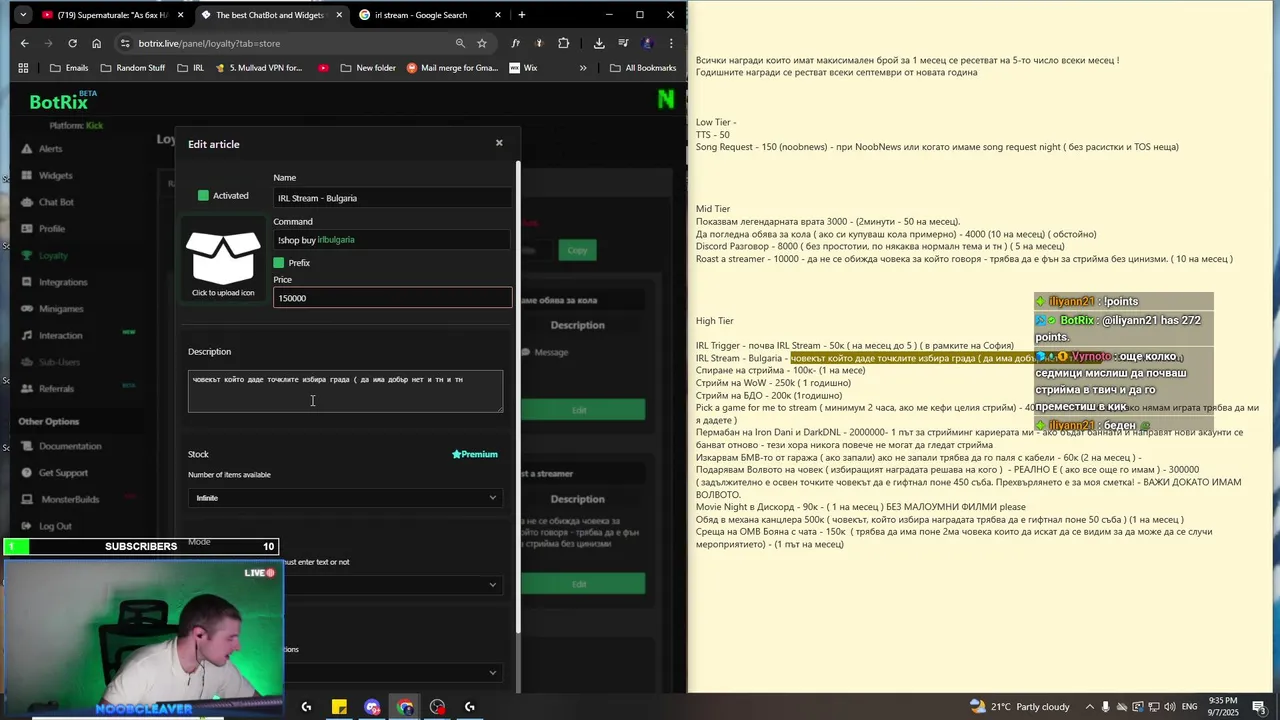
Task: Click the ENG language indicator
Action: tap(1190, 707)
